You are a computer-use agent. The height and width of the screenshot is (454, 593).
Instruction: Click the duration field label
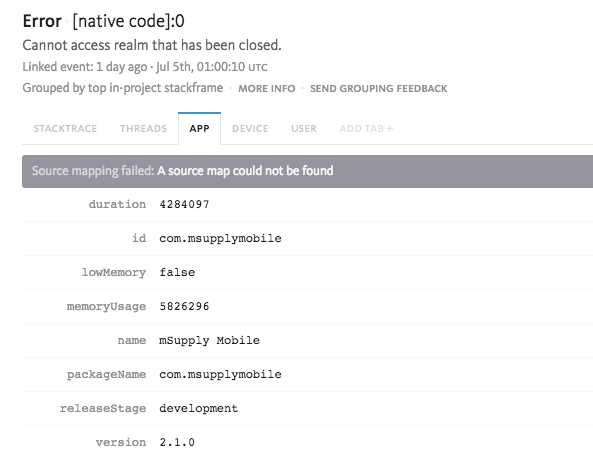click(117, 204)
